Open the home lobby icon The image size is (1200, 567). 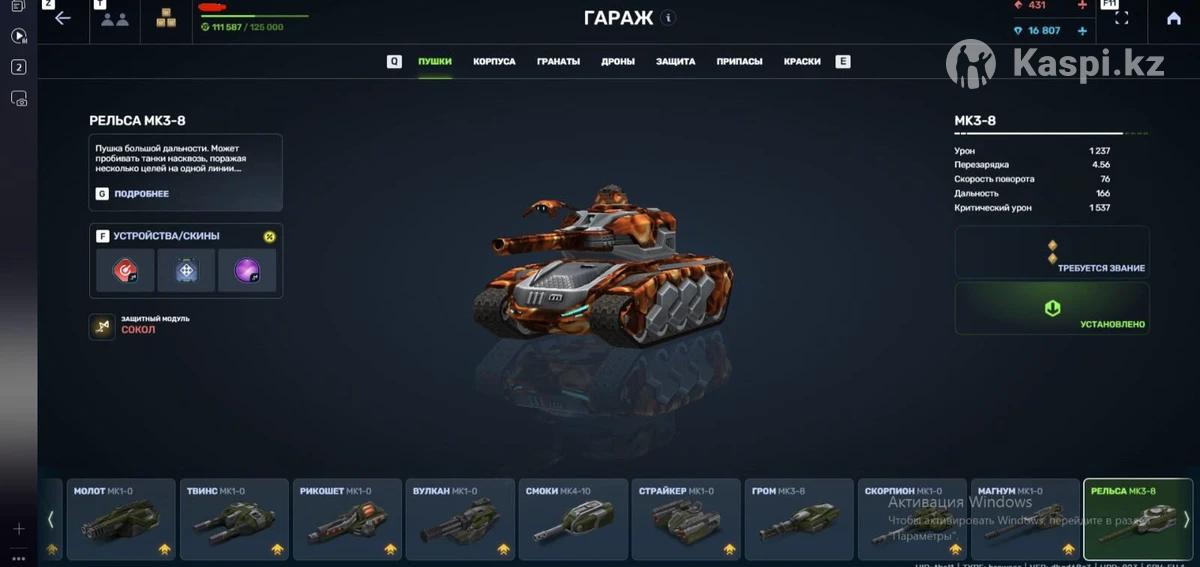click(1173, 18)
